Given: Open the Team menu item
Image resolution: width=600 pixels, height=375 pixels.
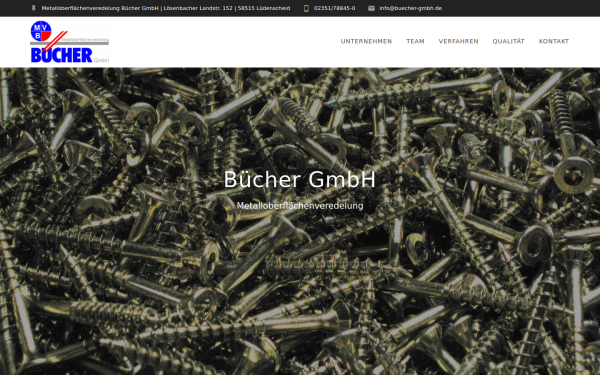Looking at the screenshot, I should (x=415, y=41).
